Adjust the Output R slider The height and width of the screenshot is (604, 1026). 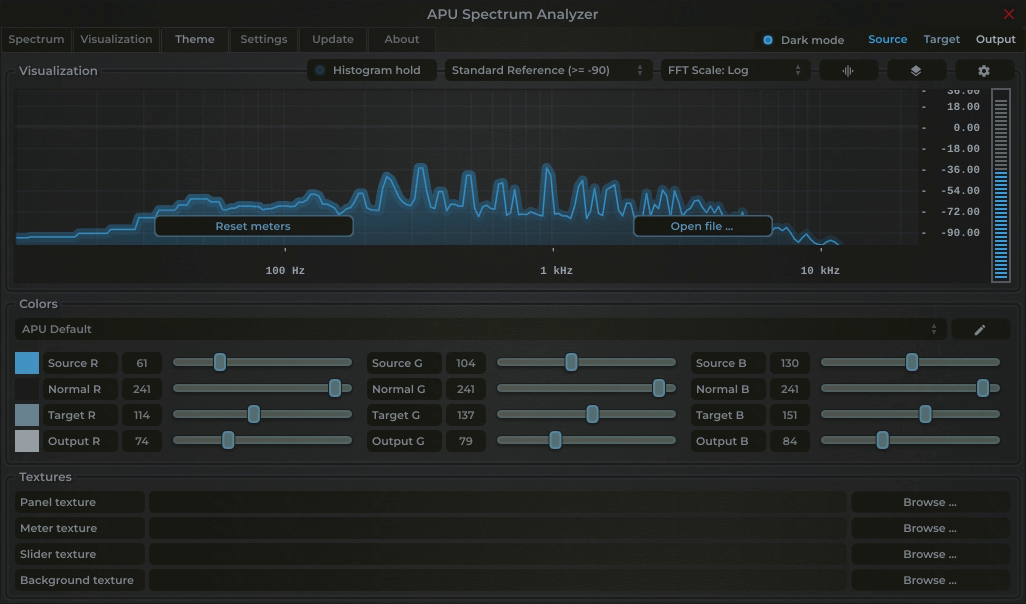pos(262,440)
